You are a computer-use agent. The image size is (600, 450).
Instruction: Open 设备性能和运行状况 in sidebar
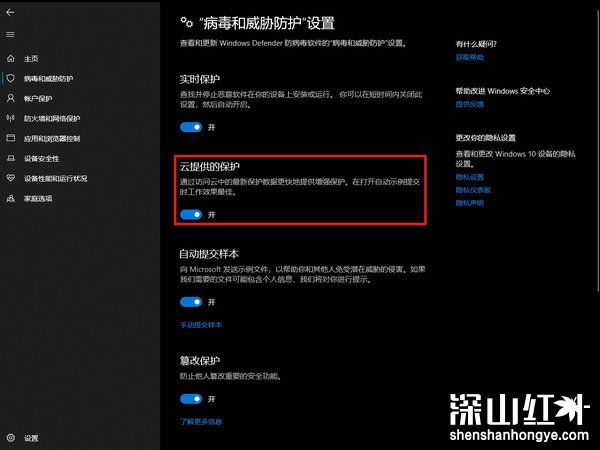55,178
